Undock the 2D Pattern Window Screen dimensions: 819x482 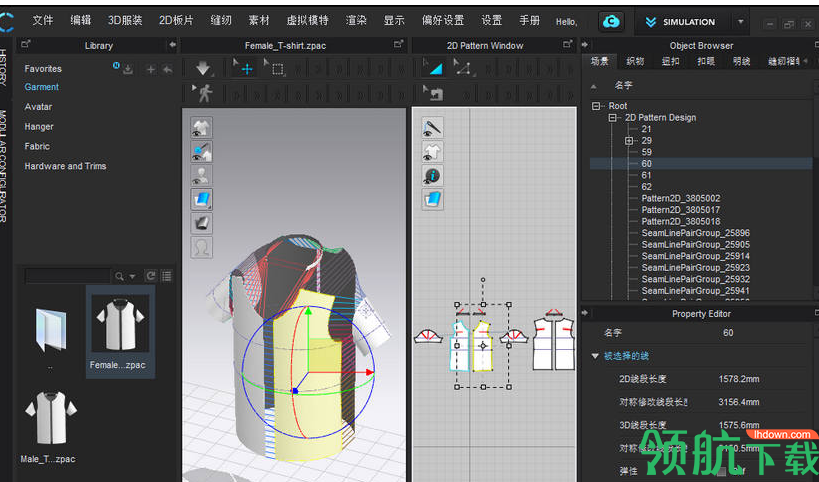click(568, 45)
